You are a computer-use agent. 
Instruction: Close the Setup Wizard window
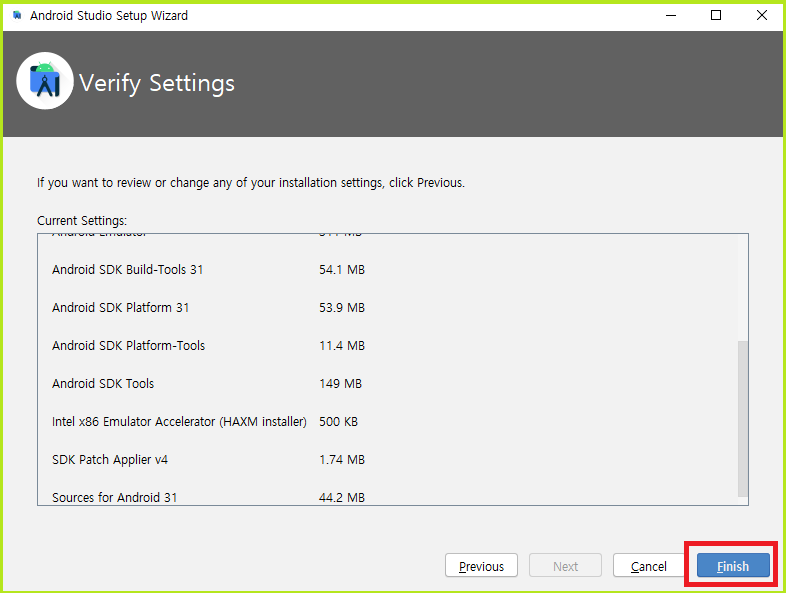pyautogui.click(x=761, y=15)
